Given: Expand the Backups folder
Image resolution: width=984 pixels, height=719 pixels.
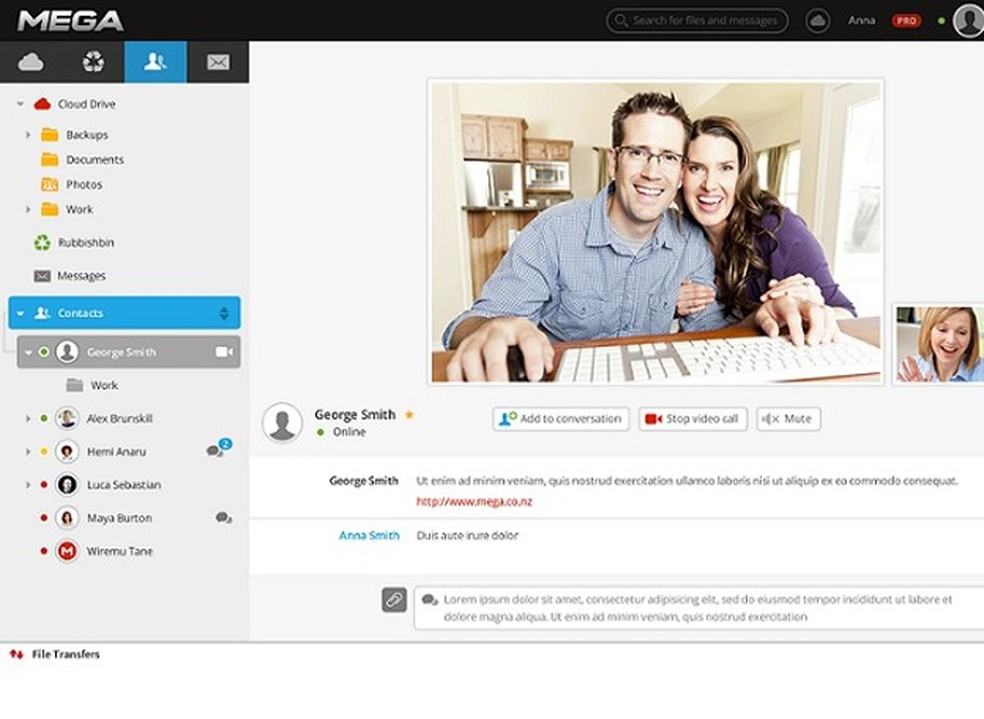Looking at the screenshot, I should pos(26,134).
